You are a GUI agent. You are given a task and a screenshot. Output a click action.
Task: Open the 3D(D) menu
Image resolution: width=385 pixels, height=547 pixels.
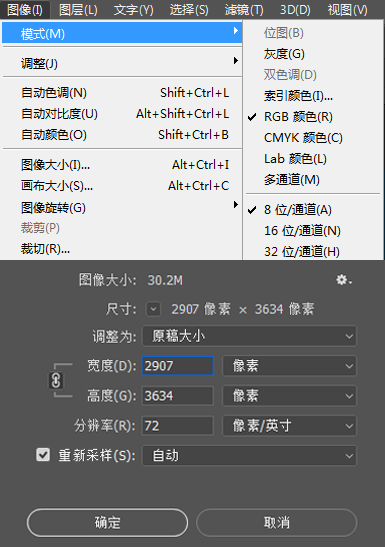pos(295,9)
